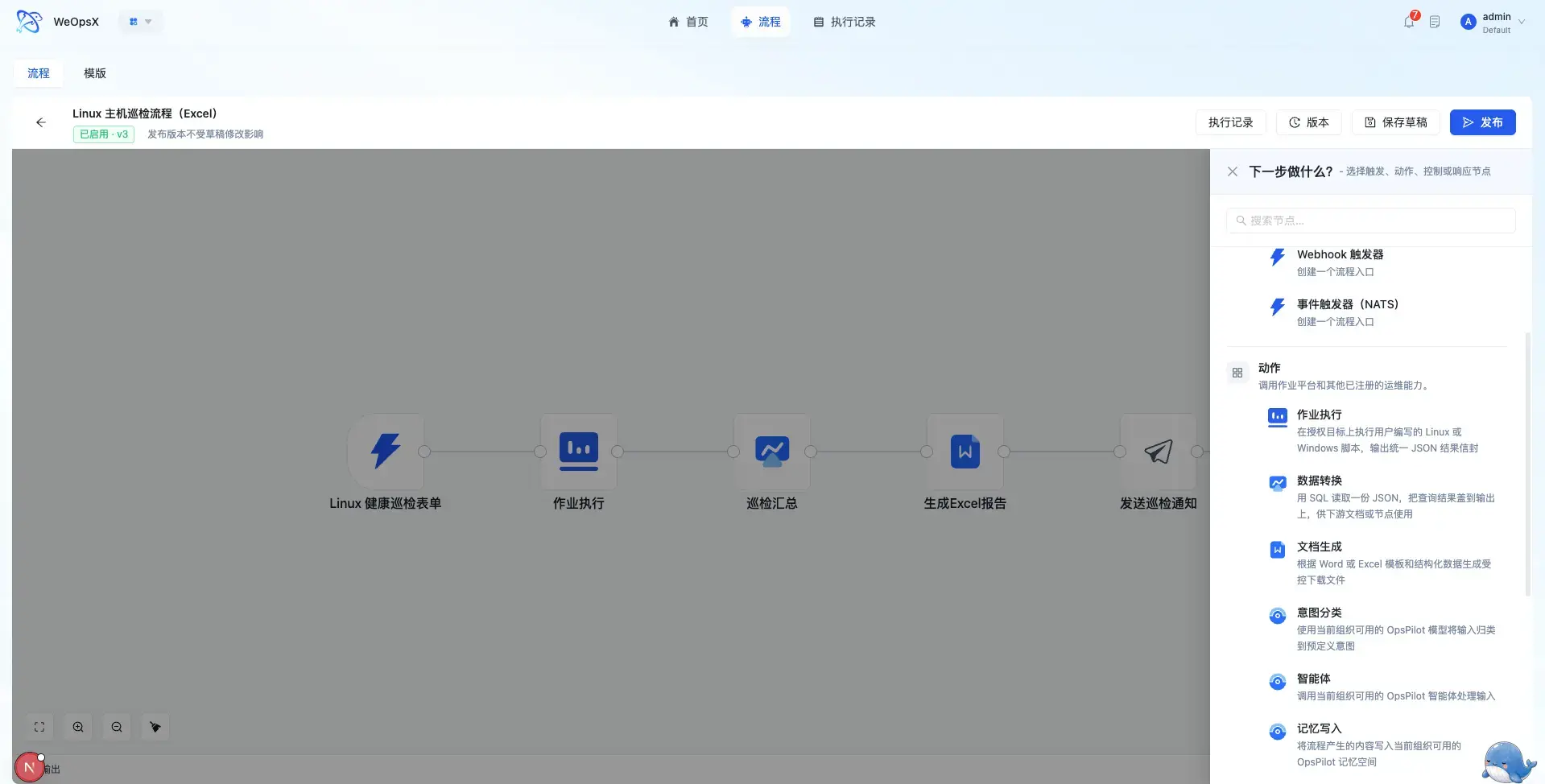Go to the 首页 home menu
1545x784 pixels.
tap(688, 22)
